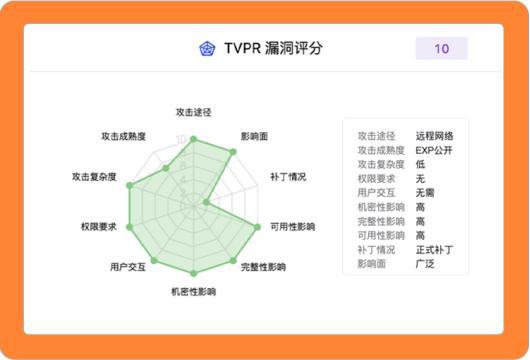Click the 无需 value beside 用户交互
Image resolution: width=530 pixels, height=360 pixels.
[425, 193]
